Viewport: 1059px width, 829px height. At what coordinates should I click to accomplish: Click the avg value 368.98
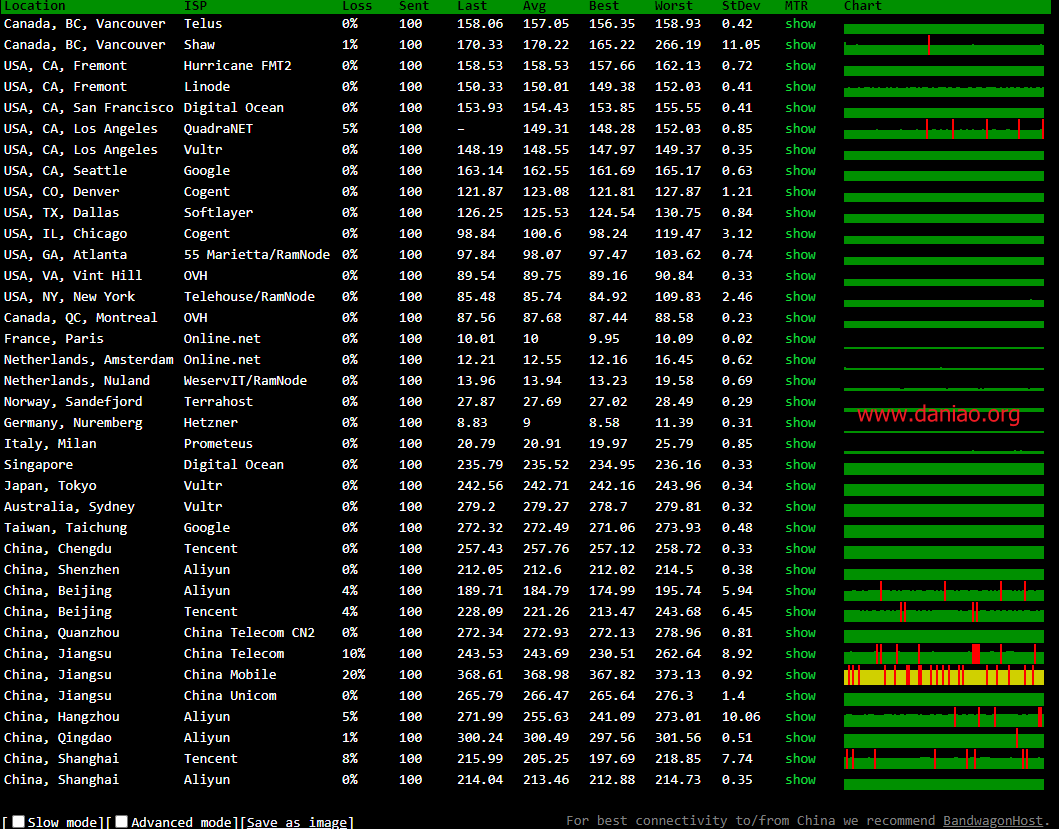[x=546, y=674]
